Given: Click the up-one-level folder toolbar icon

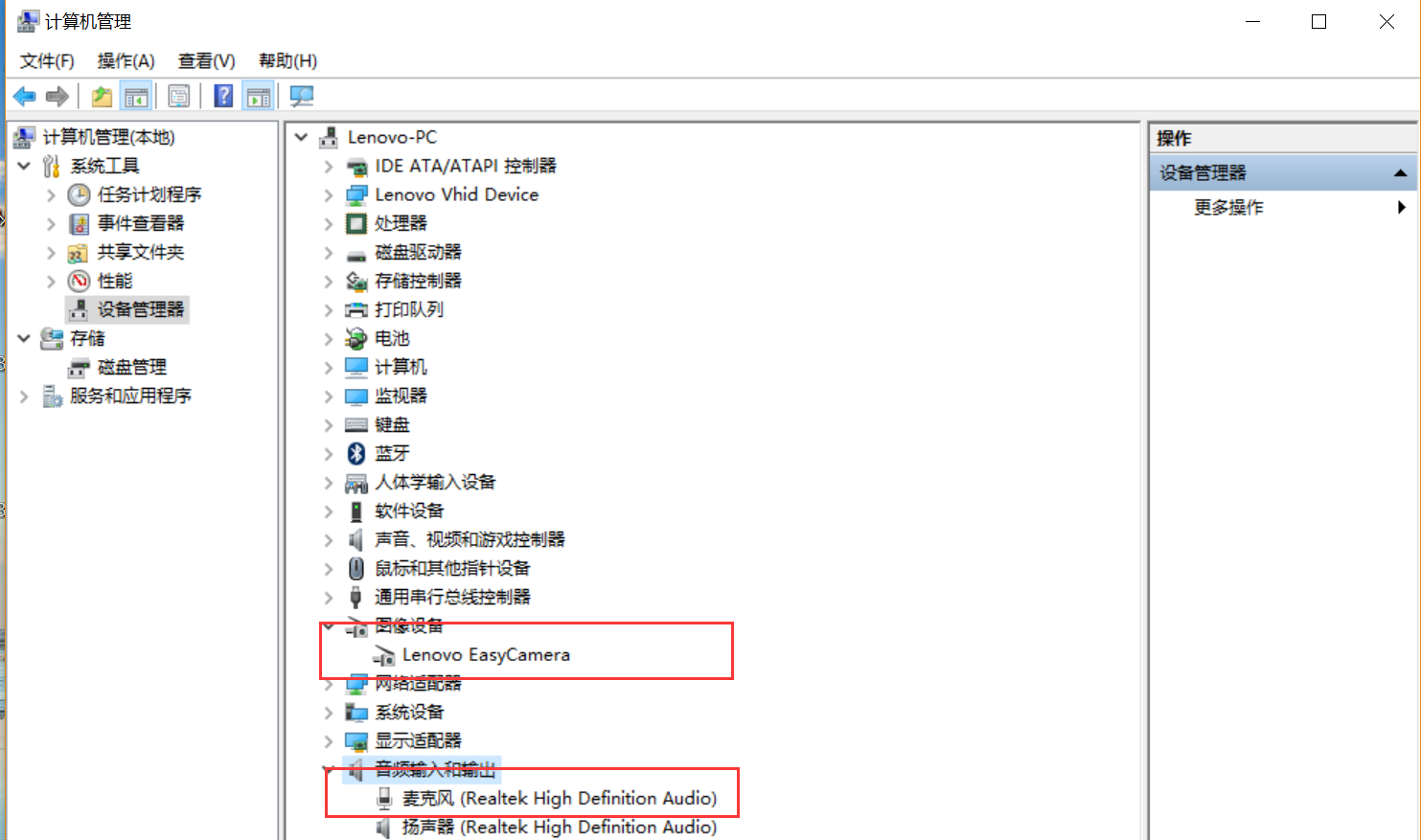Looking at the screenshot, I should point(102,96).
